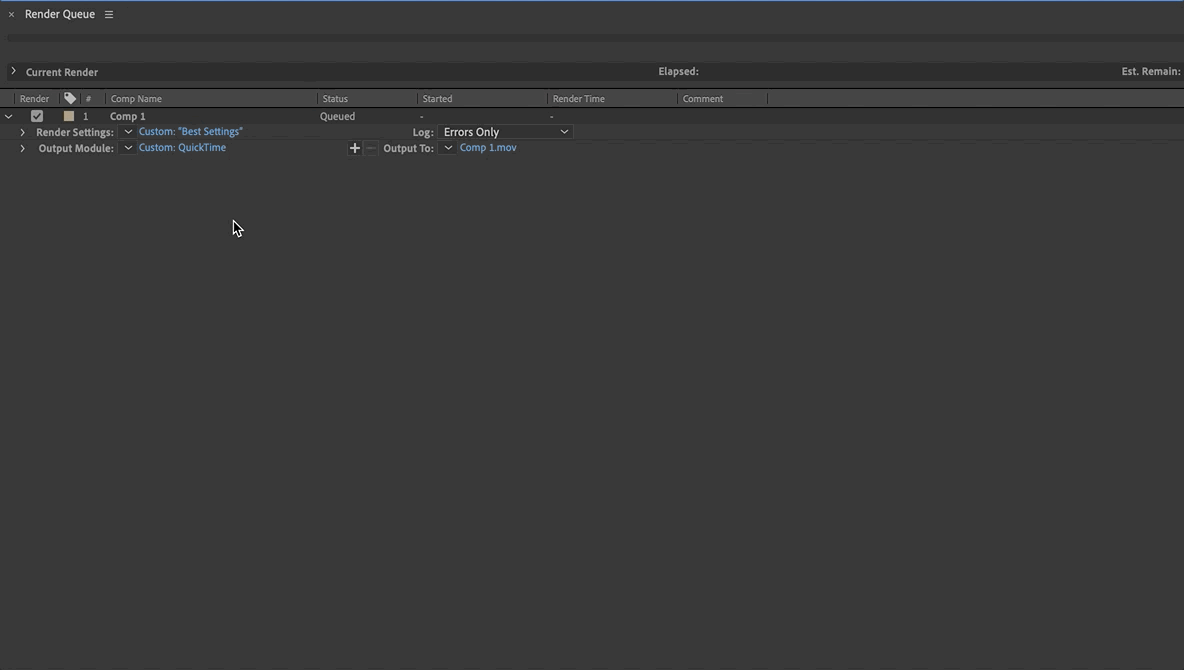Click the Comp 1 label color swatch
1184x670 pixels.
69,116
